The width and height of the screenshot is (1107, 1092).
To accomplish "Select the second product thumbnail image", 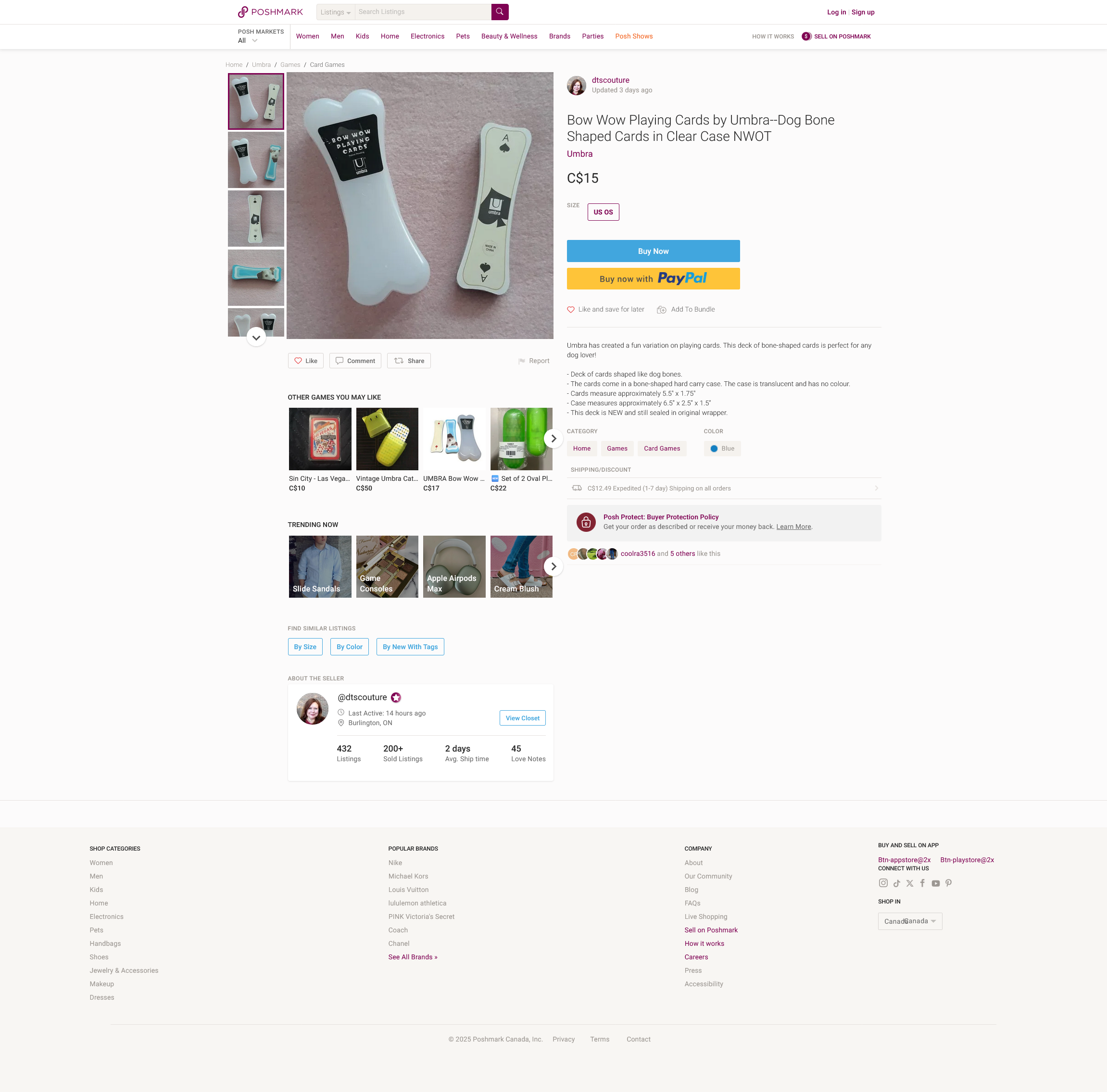I will coord(256,160).
